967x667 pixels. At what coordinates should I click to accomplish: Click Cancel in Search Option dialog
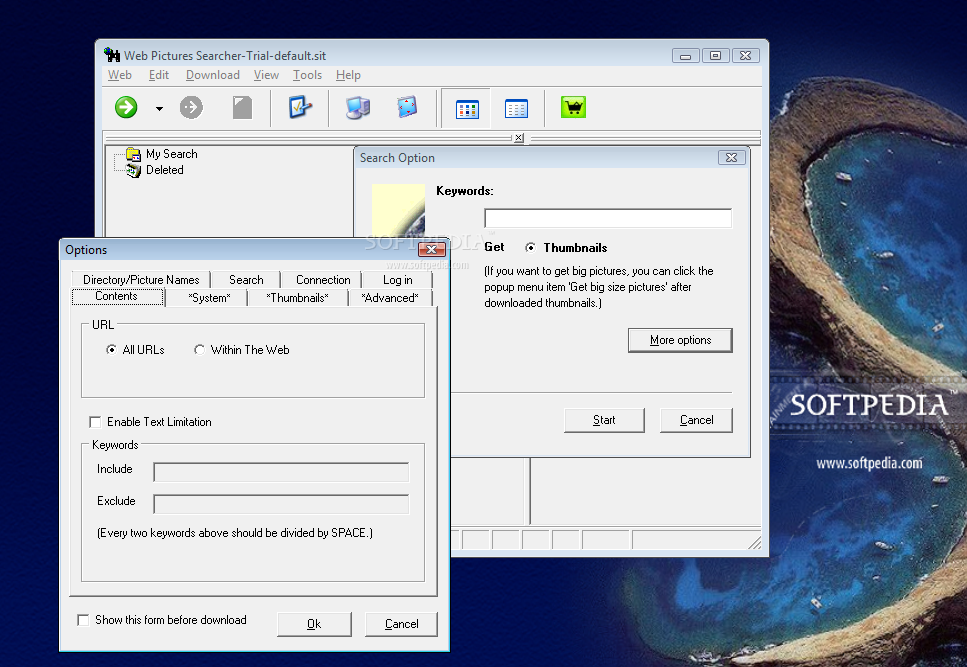coord(696,420)
